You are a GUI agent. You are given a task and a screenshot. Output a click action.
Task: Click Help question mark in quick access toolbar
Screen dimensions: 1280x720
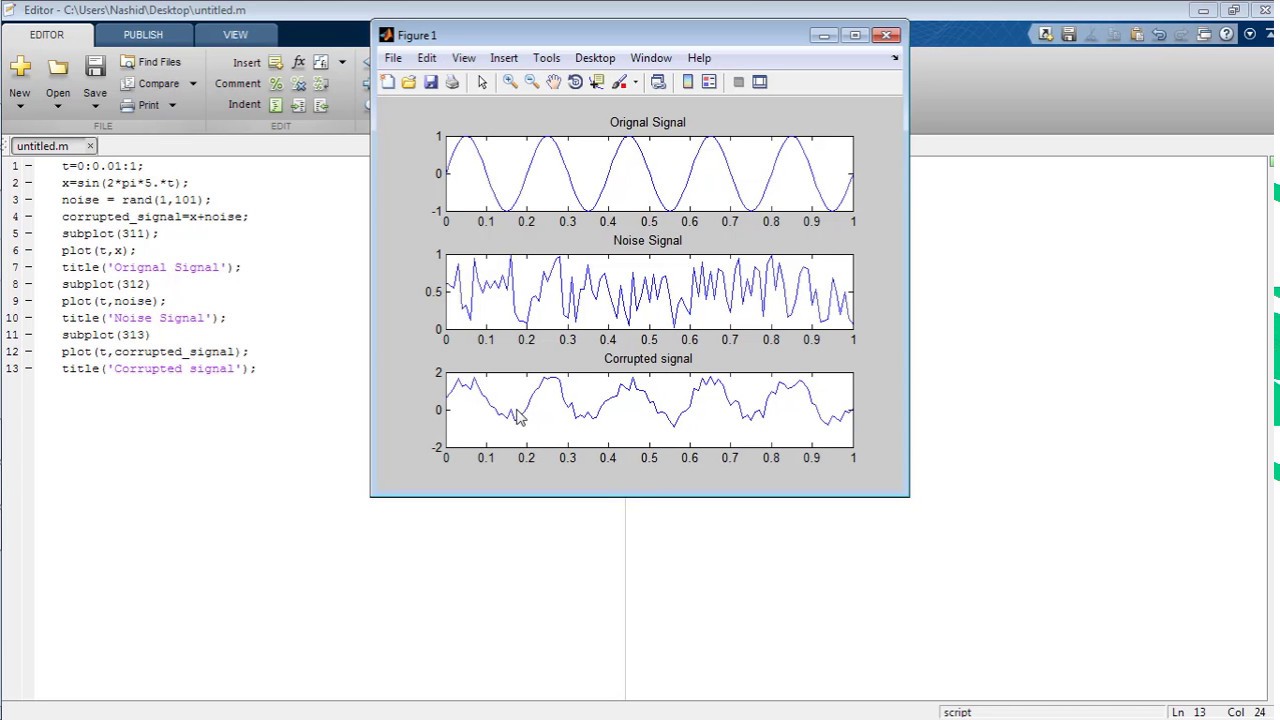click(x=1227, y=35)
